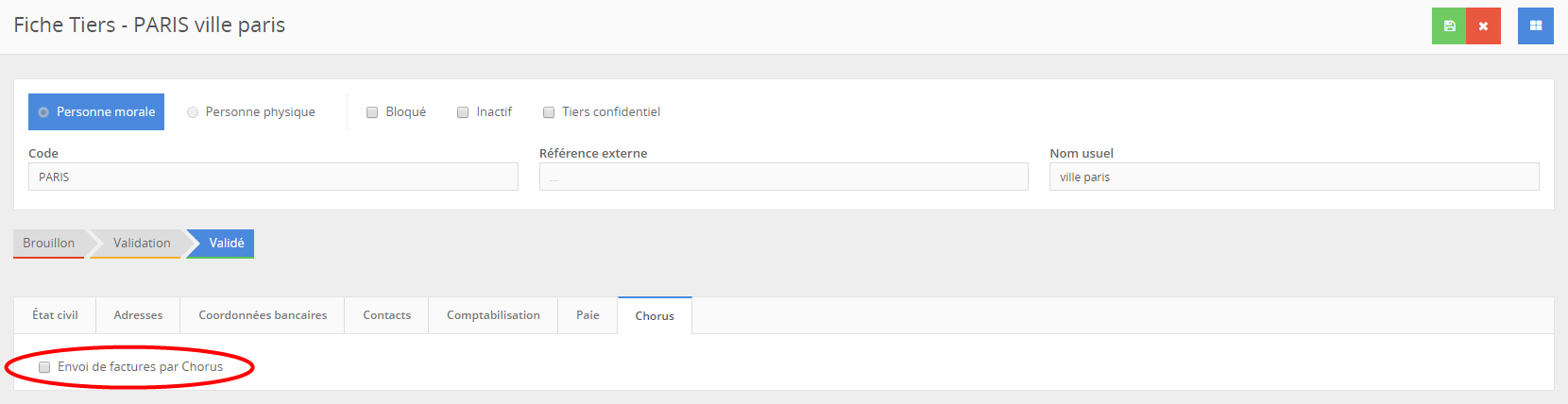Select the Paie tab

[x=588, y=315]
